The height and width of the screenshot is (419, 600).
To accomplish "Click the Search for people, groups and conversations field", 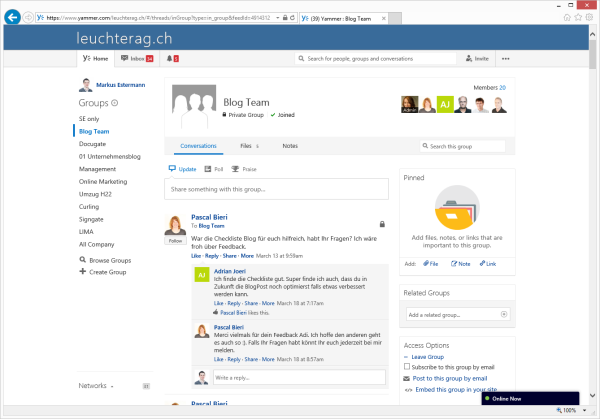I will tap(375, 59).
